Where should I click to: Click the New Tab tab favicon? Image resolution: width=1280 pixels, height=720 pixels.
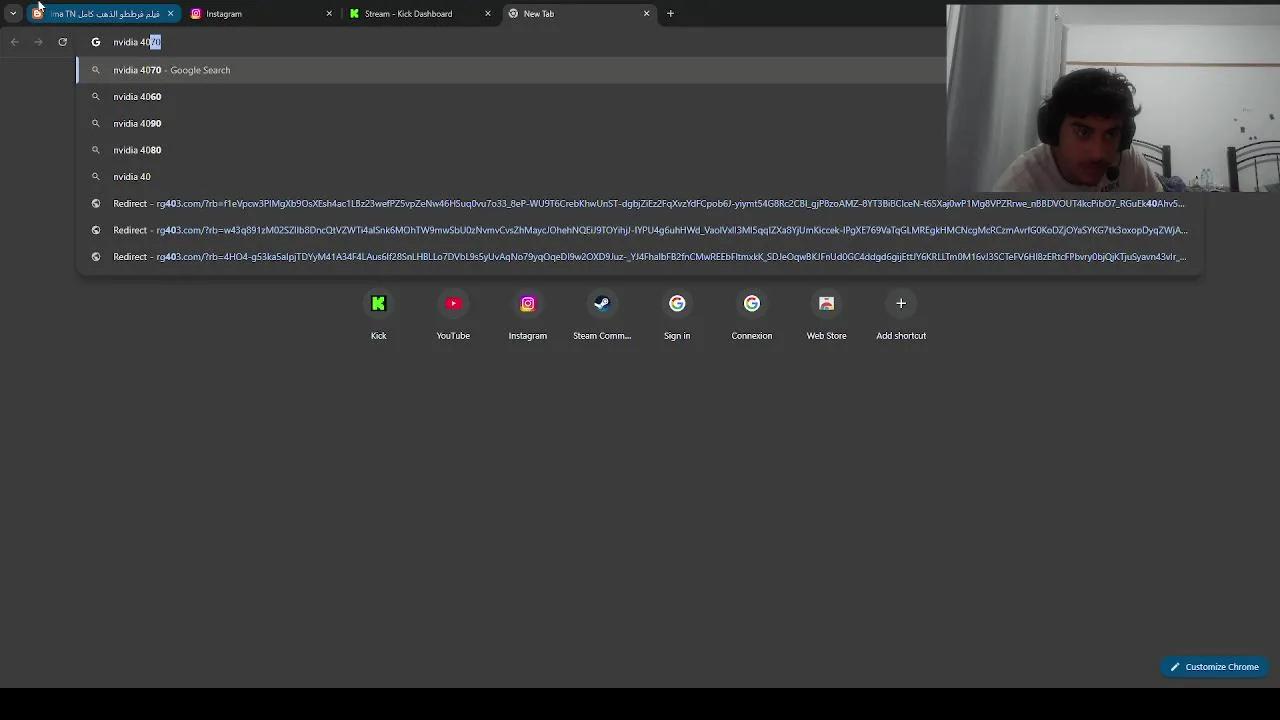point(513,14)
